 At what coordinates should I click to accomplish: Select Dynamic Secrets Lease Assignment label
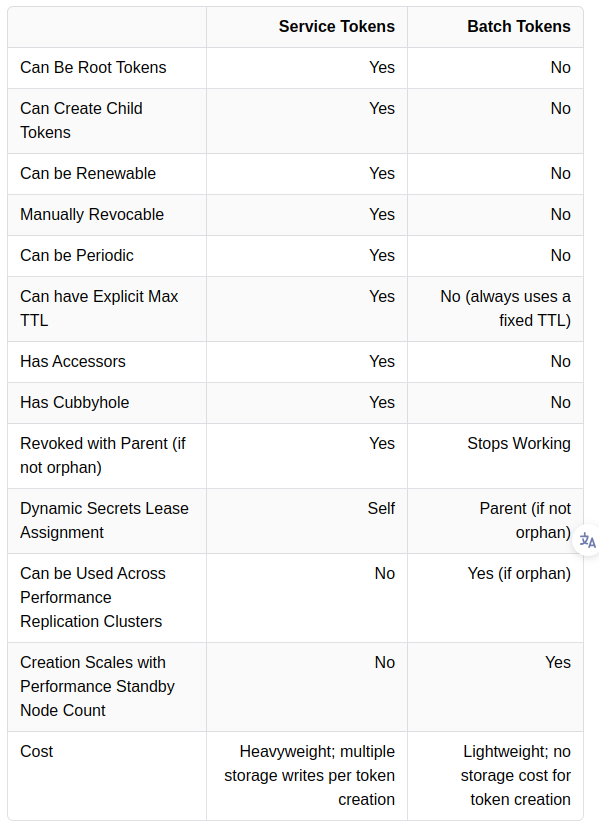pyautogui.click(x=104, y=520)
